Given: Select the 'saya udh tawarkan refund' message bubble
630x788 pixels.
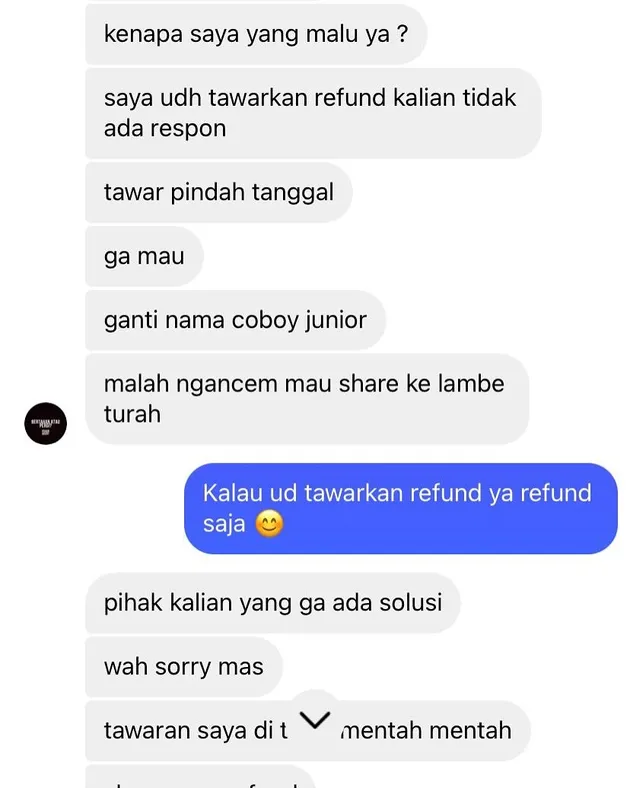Looking at the screenshot, I should pyautogui.click(x=313, y=113).
